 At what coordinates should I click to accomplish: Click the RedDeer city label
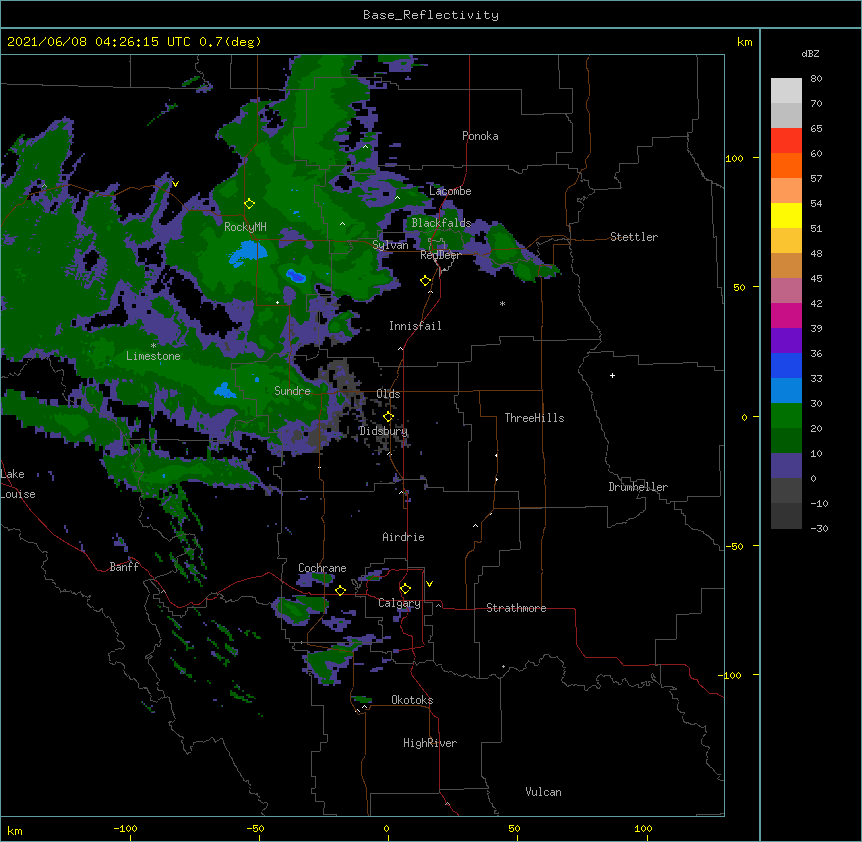click(440, 255)
